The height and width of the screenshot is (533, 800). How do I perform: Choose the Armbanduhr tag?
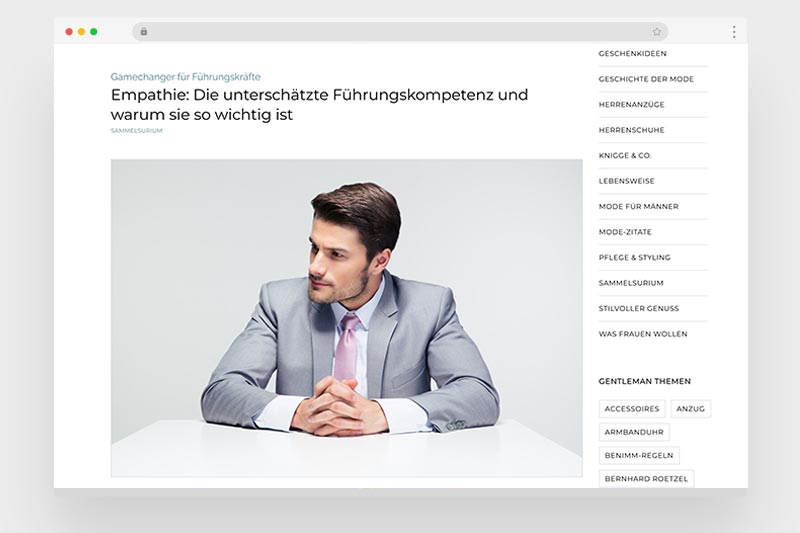[x=634, y=432]
